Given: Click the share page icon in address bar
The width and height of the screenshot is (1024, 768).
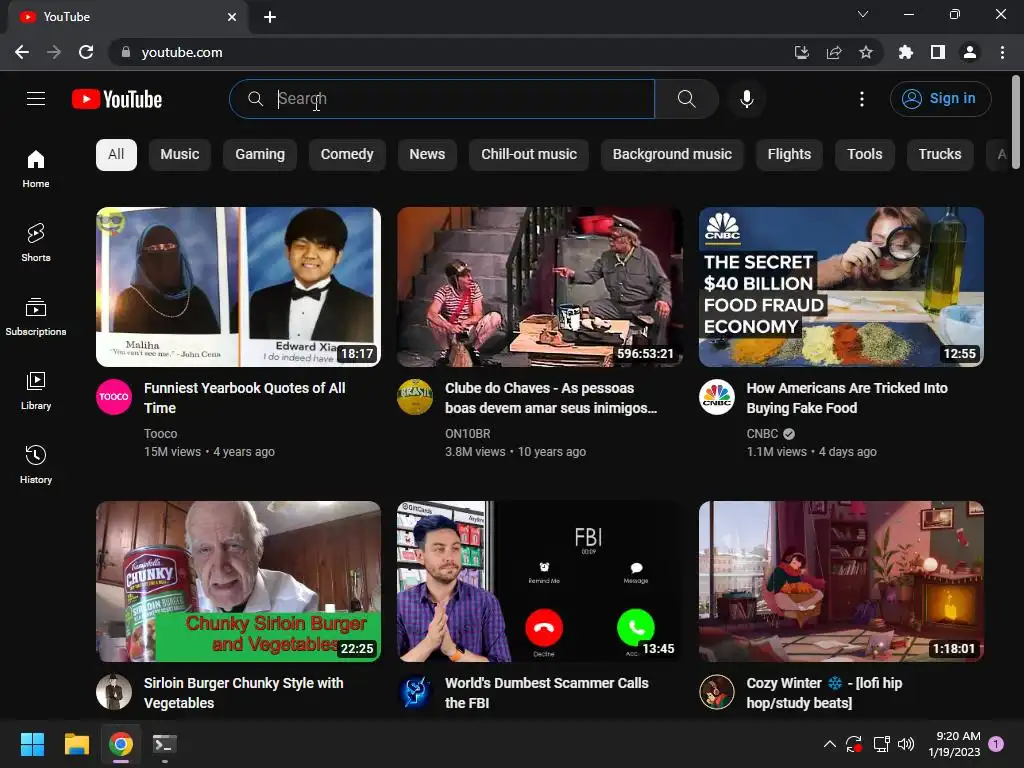Looking at the screenshot, I should click(x=834, y=52).
